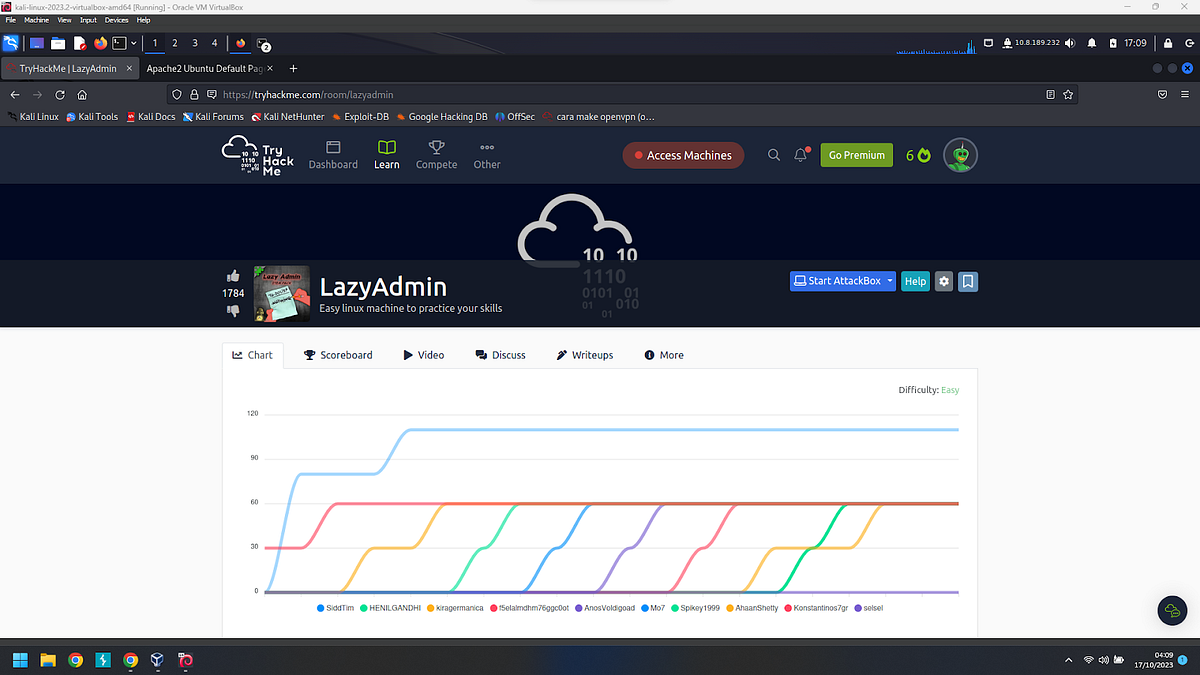Open the Kali dragon applications menu
Viewport: 1200px width, 675px height.
pos(11,43)
